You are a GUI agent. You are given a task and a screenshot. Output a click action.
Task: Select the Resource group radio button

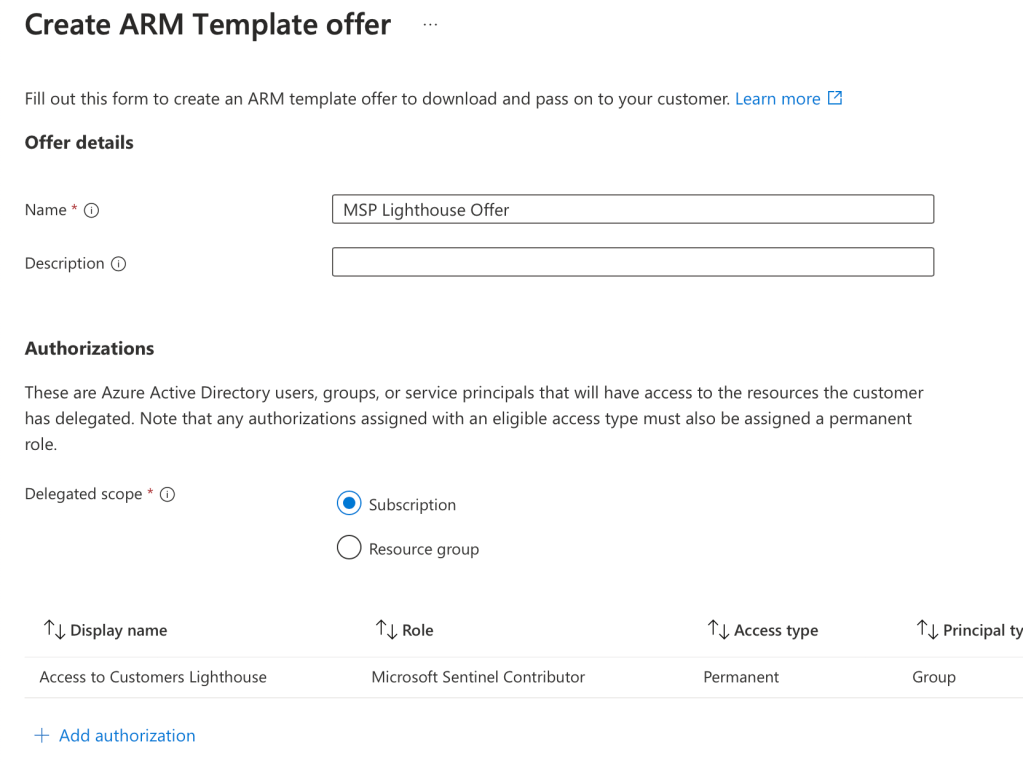348,548
